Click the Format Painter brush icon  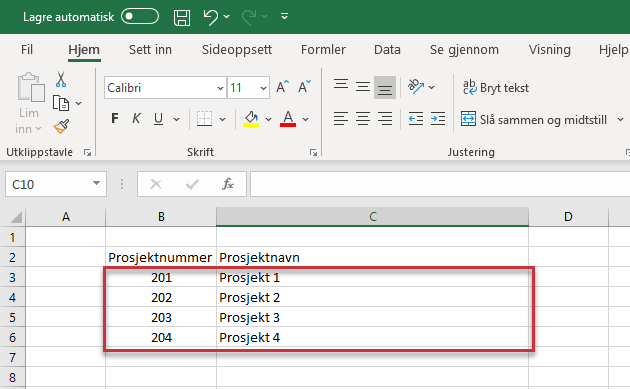click(x=61, y=127)
